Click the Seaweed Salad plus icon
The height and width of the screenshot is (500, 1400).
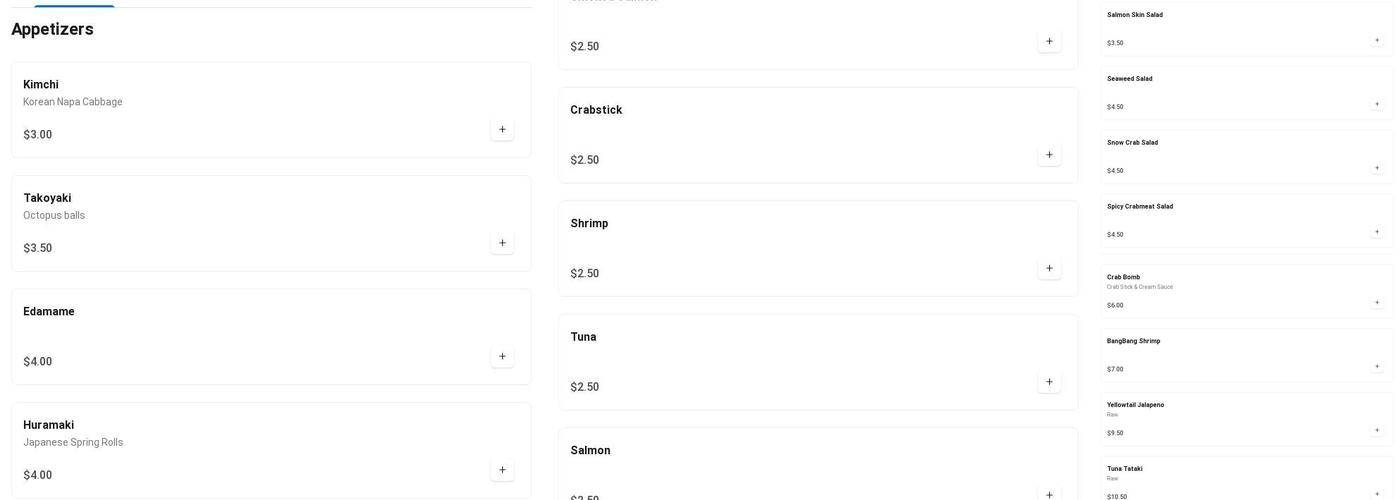[1377, 104]
